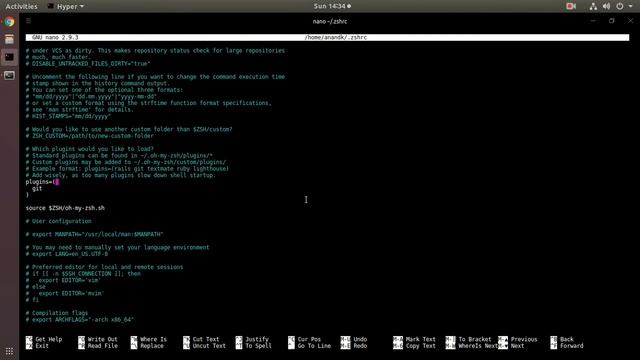Click the Back shortcut label
This screenshot has width=640, height=360.
pyautogui.click(x=567, y=339)
